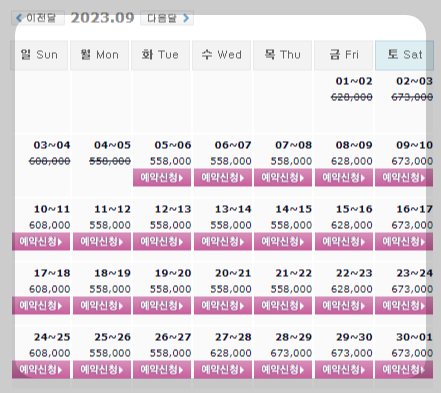This screenshot has width=441, height=393.
Task: Click the date label 20~21
Action: [x=233, y=273]
